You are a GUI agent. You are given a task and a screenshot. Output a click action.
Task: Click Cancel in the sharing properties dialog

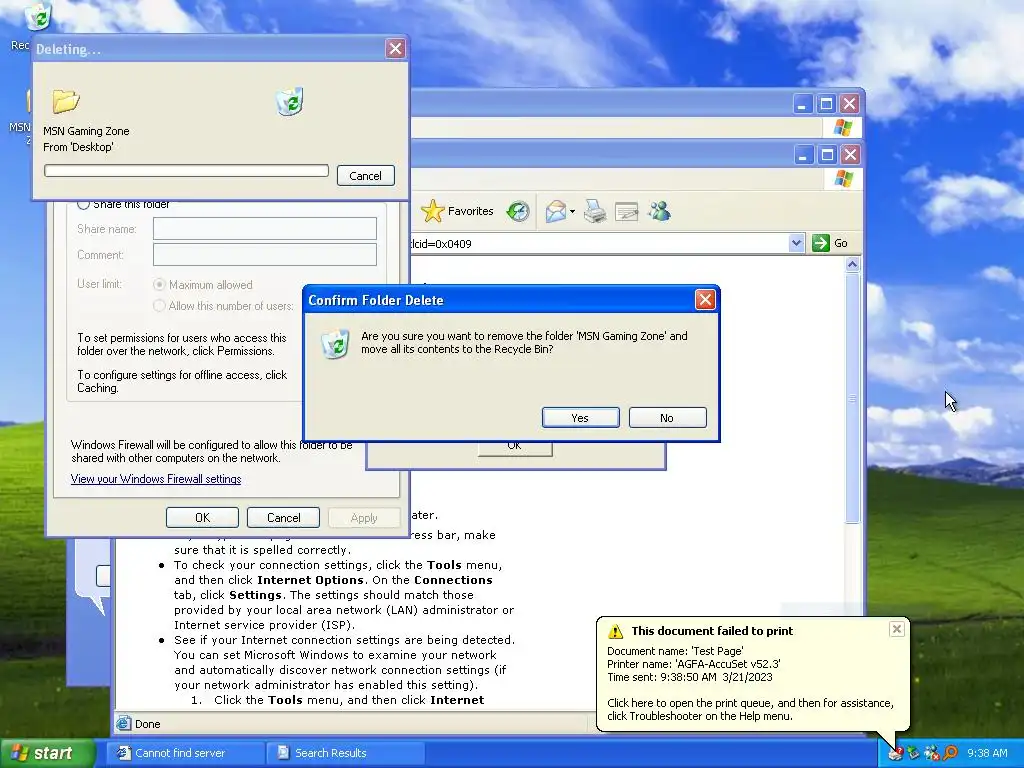coord(283,518)
